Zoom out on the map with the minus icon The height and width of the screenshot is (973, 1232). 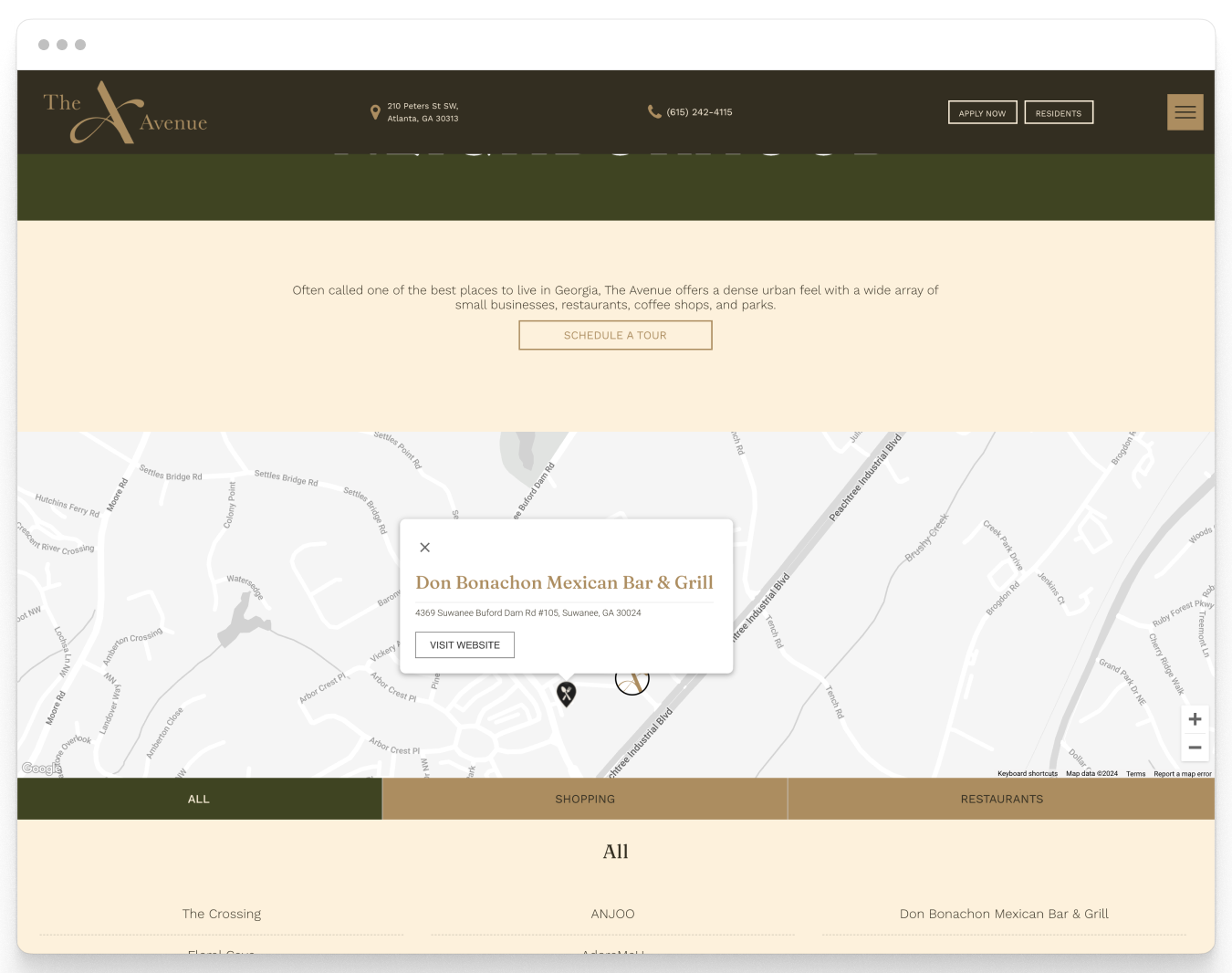click(1195, 748)
